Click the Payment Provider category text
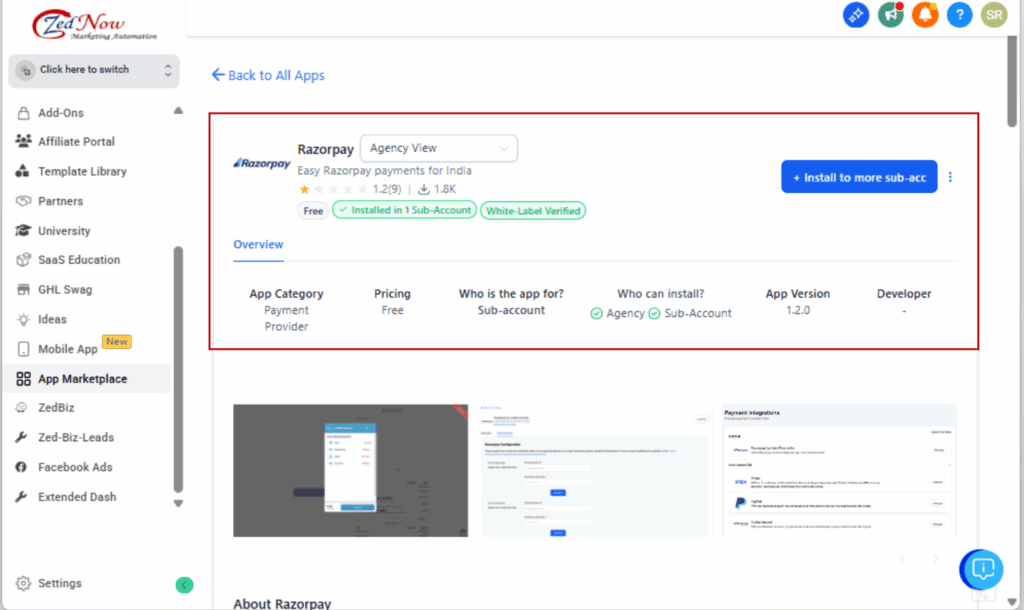1024x610 pixels. tap(286, 318)
